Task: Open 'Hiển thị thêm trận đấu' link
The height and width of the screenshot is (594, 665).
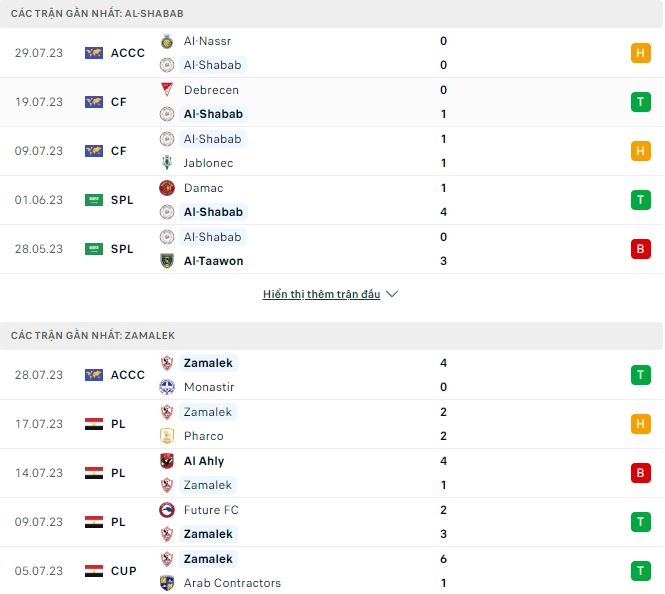Action: click(321, 295)
